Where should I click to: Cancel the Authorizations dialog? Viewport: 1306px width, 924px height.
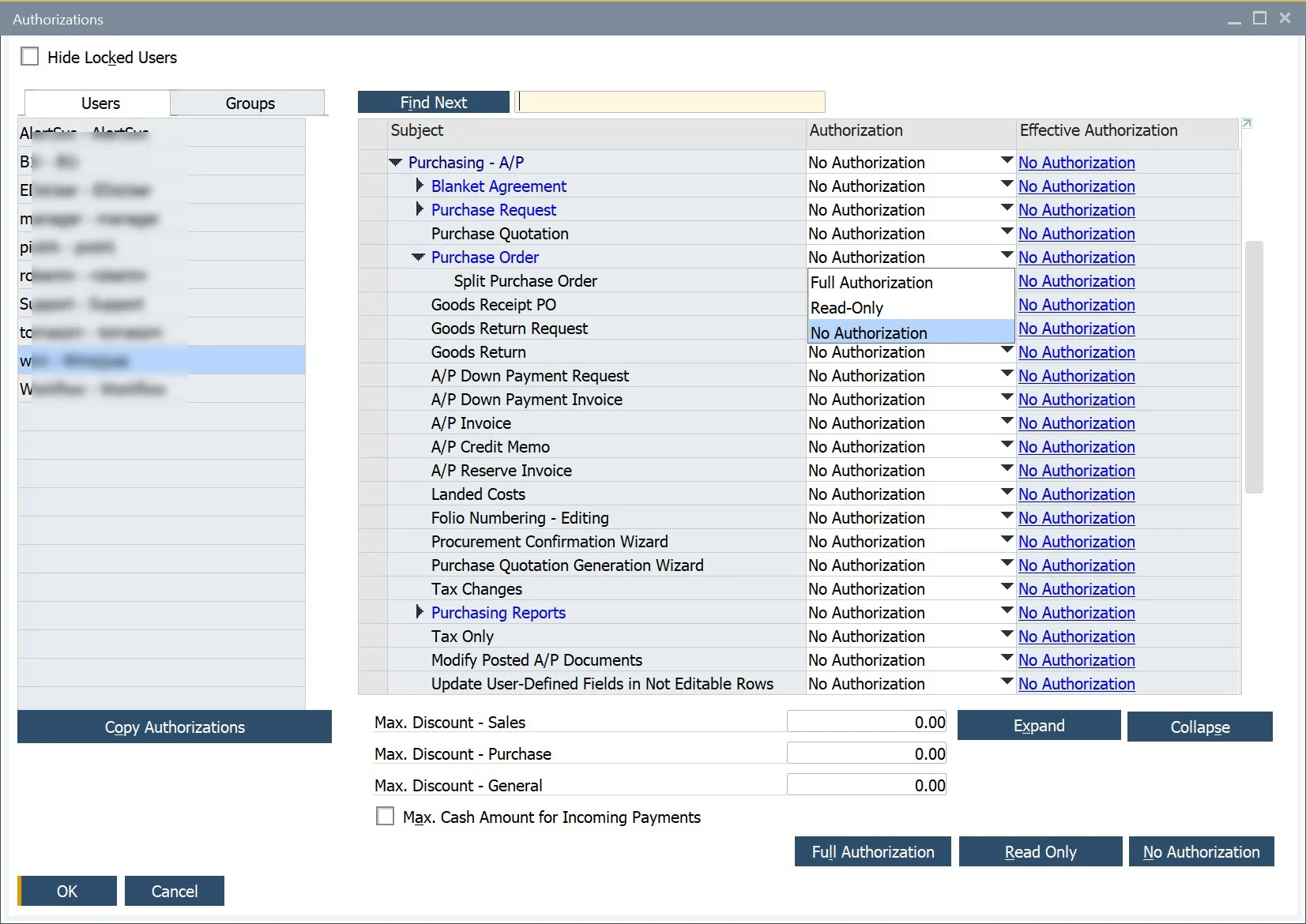coord(174,891)
